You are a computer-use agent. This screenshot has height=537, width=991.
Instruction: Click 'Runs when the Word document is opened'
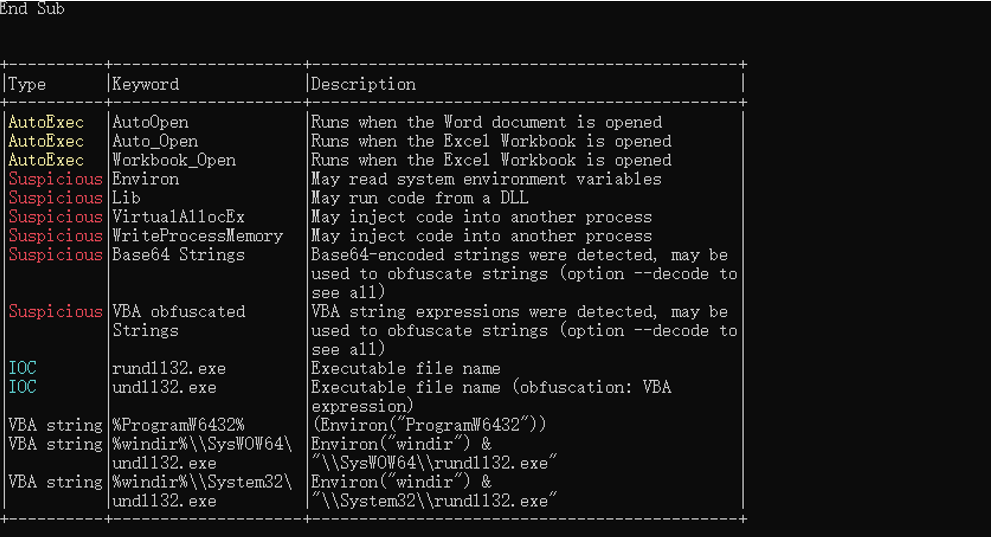pos(487,122)
